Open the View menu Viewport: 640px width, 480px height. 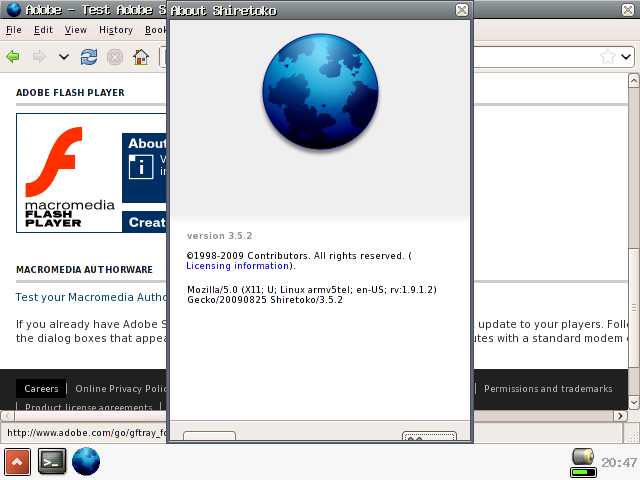(x=76, y=30)
